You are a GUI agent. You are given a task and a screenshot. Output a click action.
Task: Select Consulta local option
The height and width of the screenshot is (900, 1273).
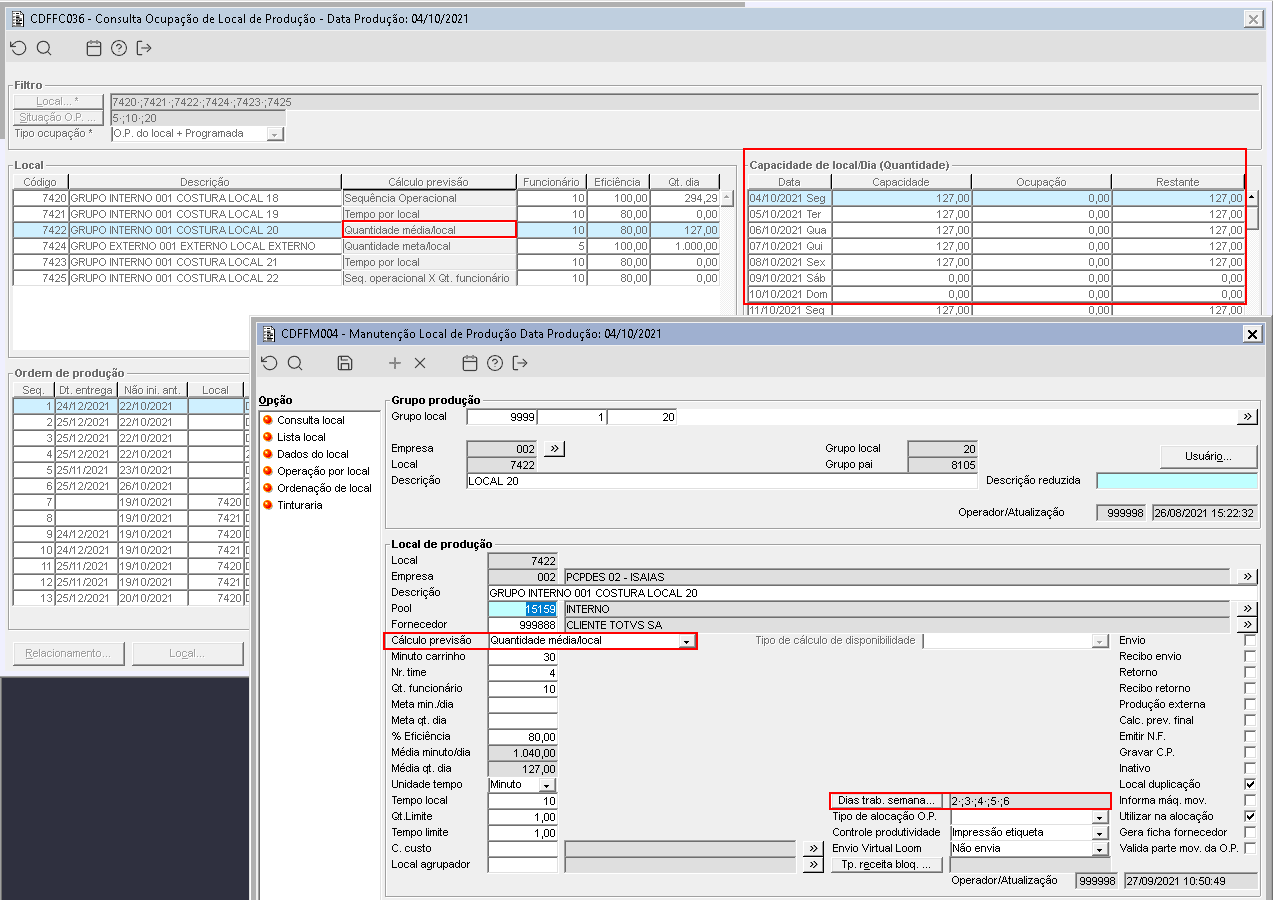(x=310, y=420)
